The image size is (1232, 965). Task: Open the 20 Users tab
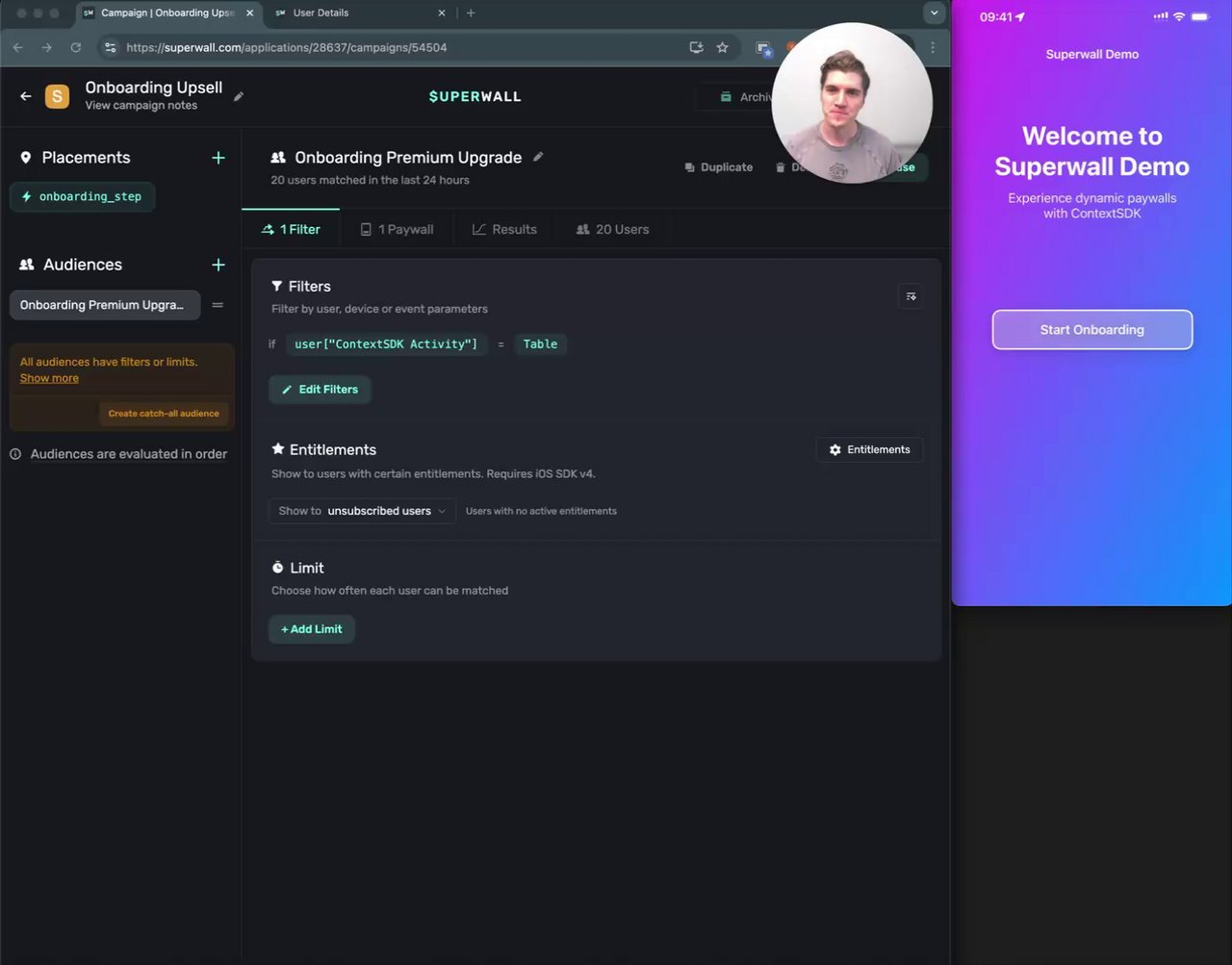[612, 229]
